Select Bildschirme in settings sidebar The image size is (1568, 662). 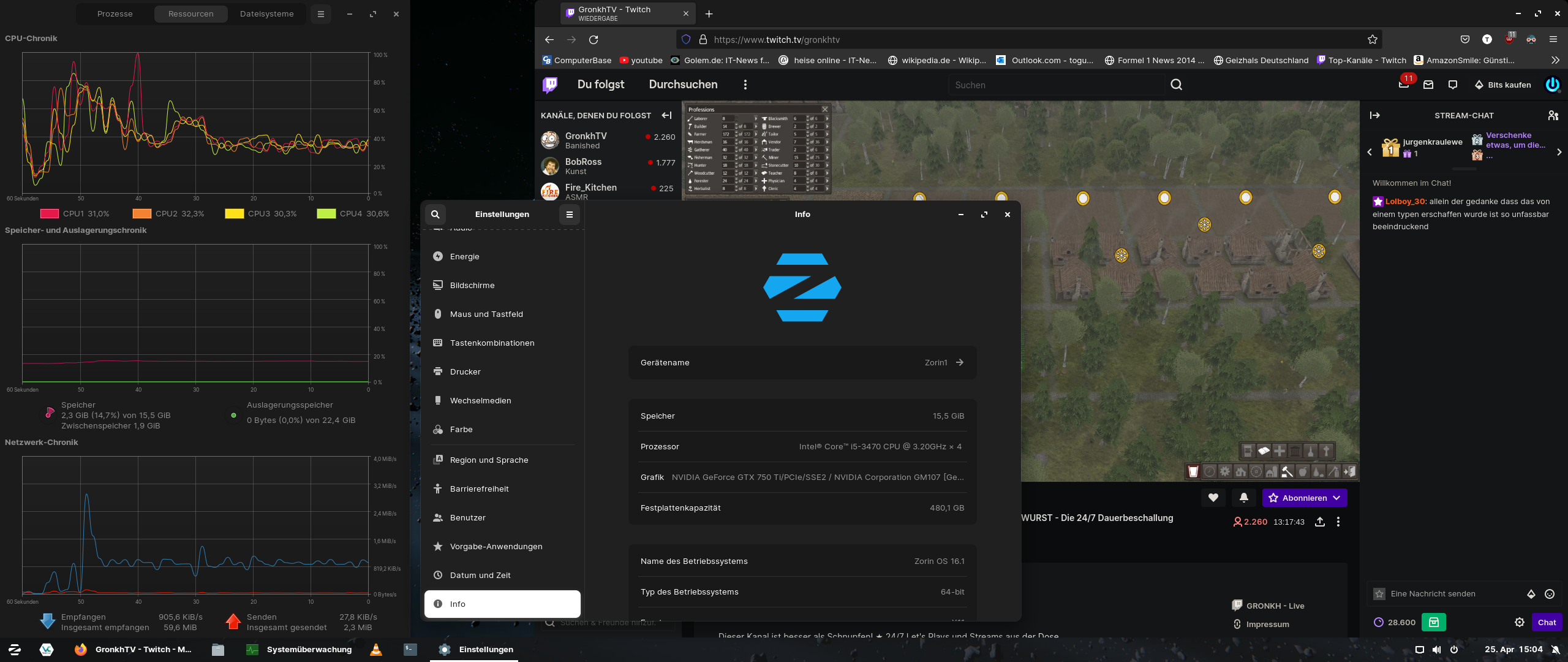pyautogui.click(x=472, y=286)
